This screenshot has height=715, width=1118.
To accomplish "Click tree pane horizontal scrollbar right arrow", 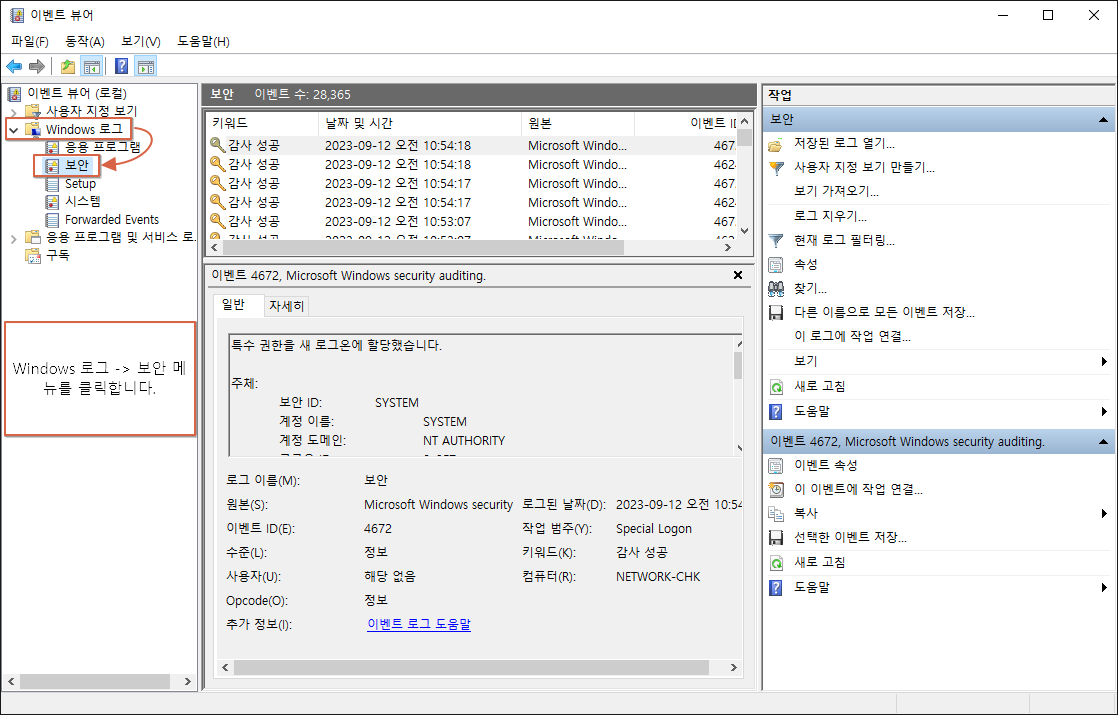I will pos(188,681).
